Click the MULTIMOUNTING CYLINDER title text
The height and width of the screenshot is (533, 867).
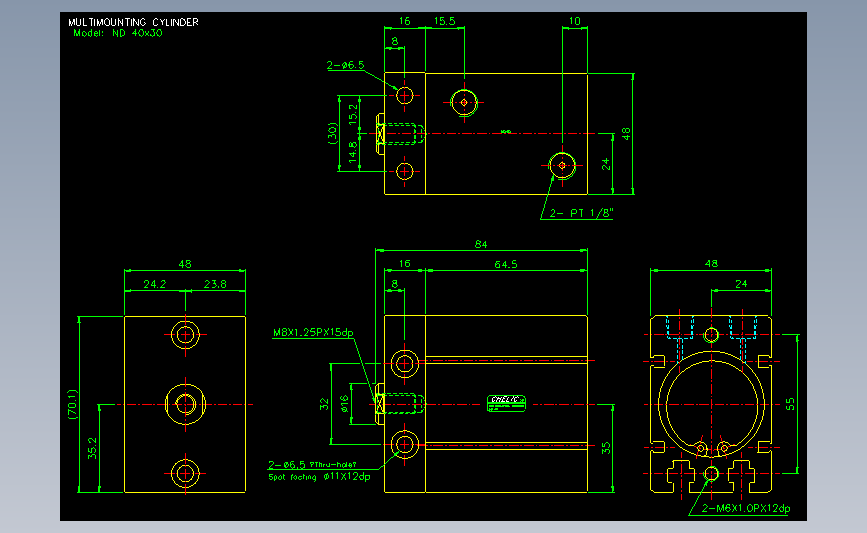133,22
